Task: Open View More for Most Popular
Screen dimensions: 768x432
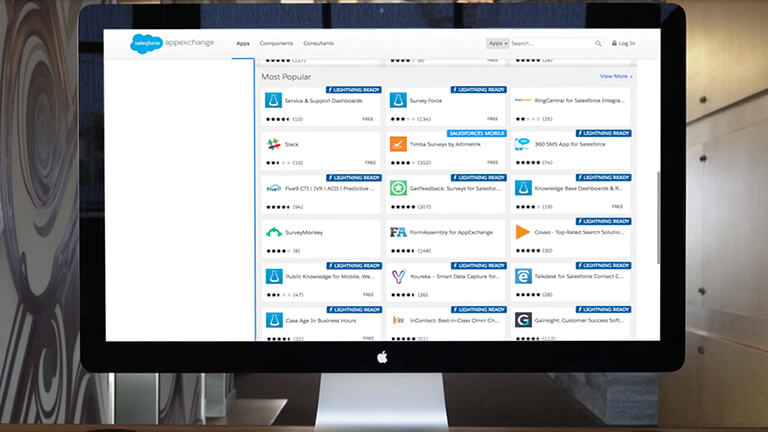Action: (x=616, y=76)
